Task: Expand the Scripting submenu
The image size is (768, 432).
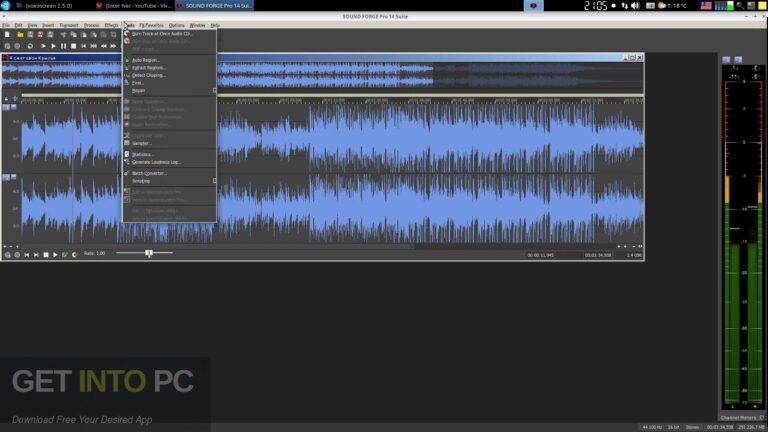Action: tap(169, 181)
